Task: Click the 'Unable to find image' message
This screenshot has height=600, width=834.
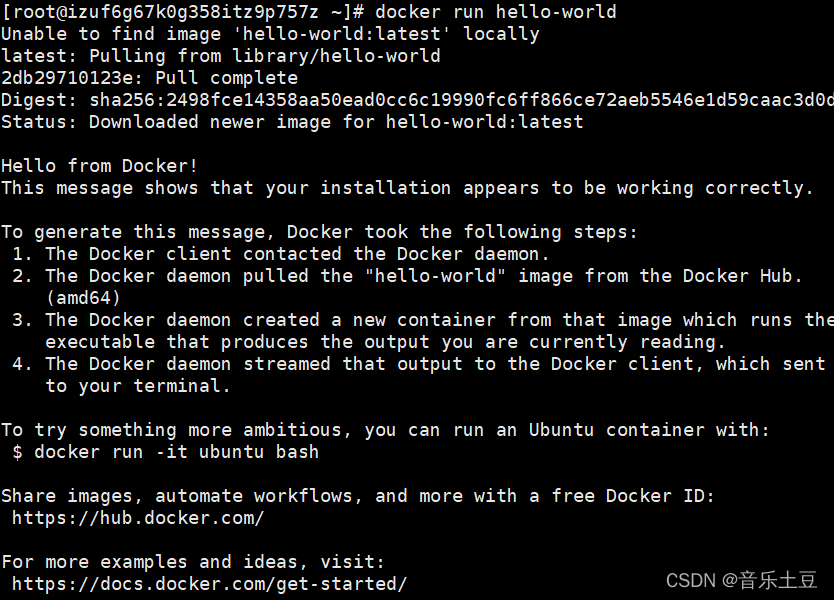Action: click(270, 34)
